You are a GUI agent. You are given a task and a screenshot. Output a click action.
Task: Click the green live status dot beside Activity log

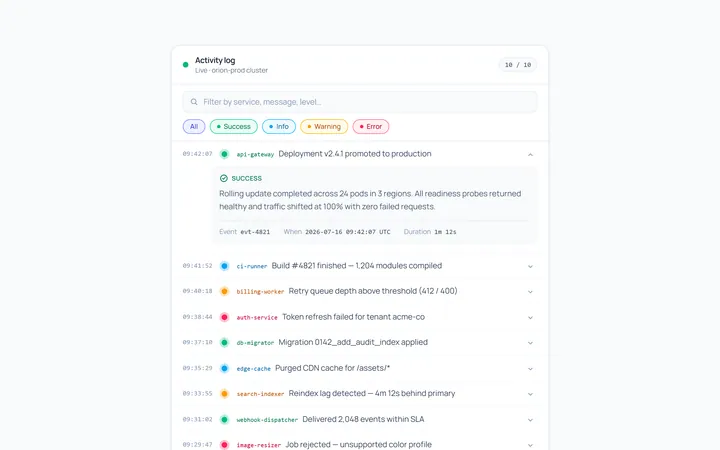(186, 65)
